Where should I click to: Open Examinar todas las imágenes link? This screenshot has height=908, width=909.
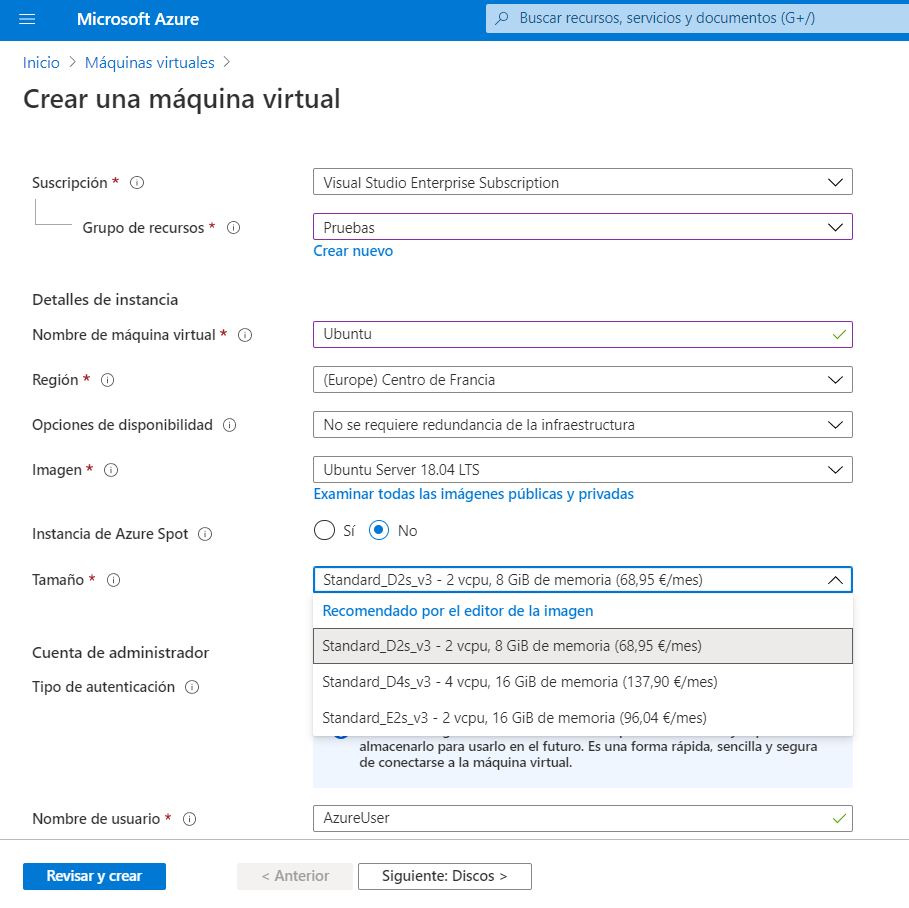[474, 494]
